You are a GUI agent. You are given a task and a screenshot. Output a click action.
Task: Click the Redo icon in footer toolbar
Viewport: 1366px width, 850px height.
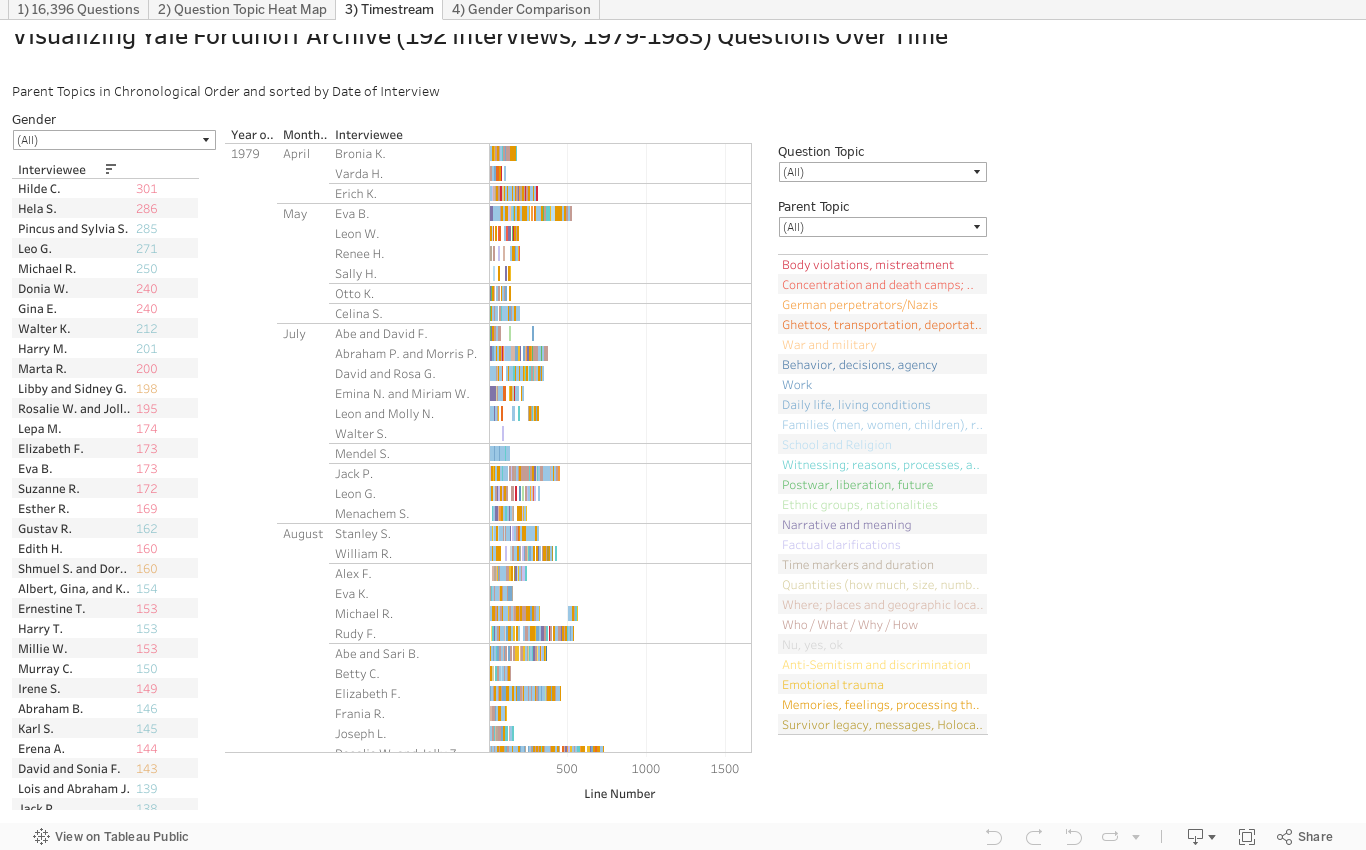[1034, 837]
